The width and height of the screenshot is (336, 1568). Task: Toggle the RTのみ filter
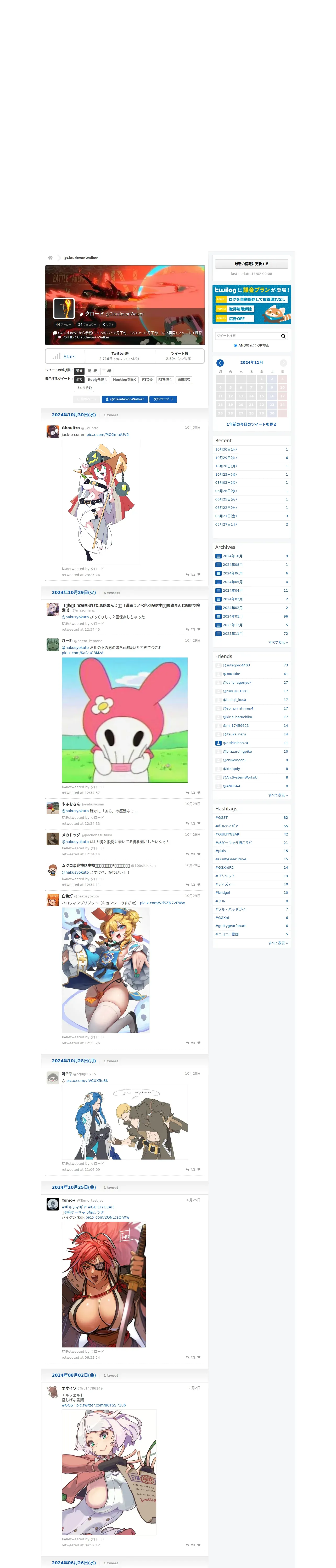click(x=148, y=379)
